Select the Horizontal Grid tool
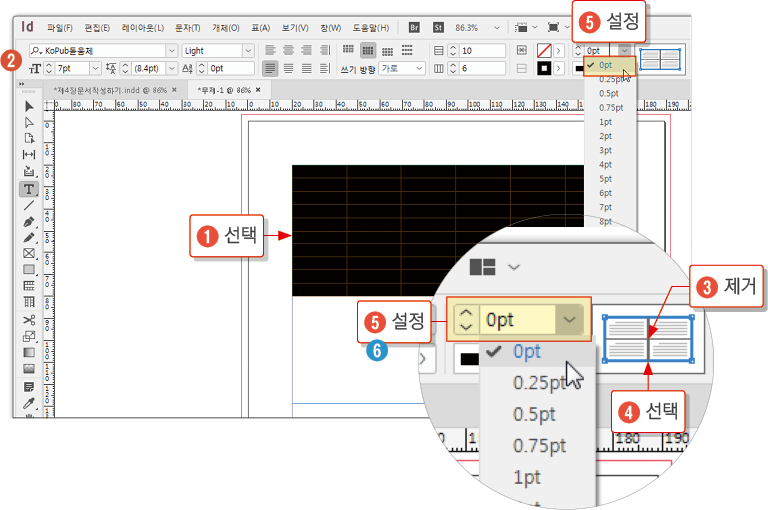Image resolution: width=768 pixels, height=510 pixels. [29, 286]
